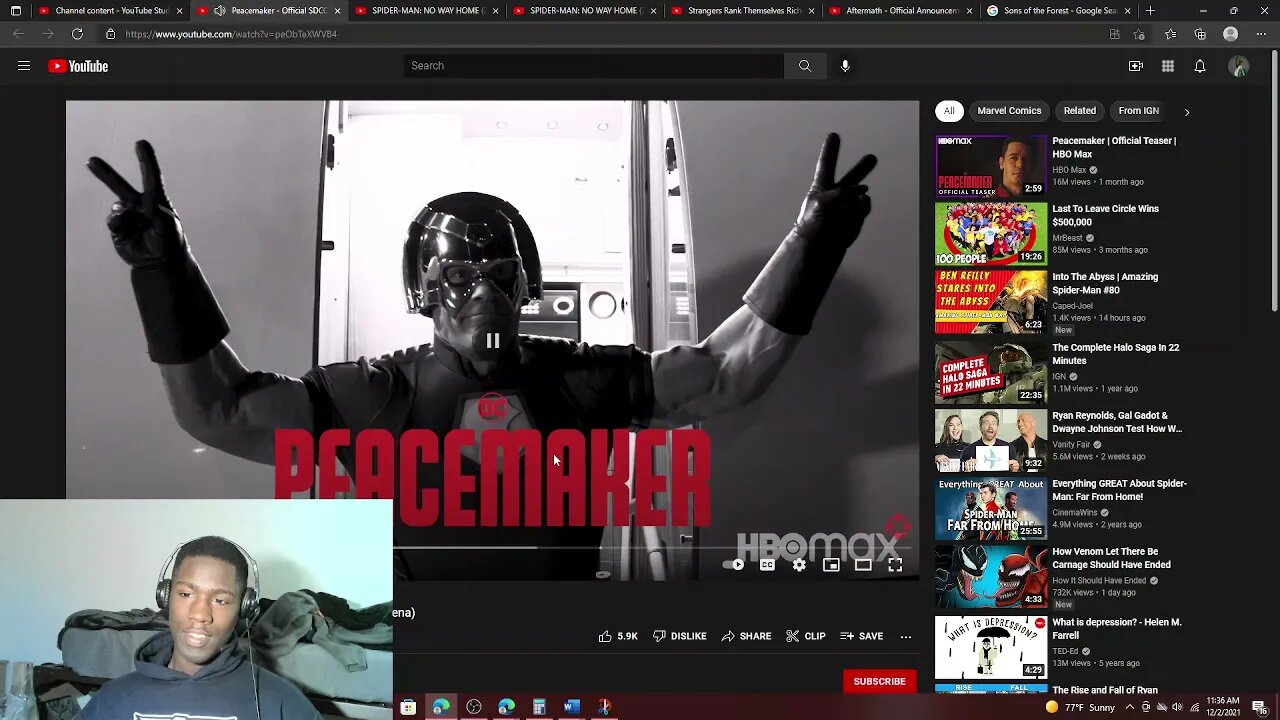Screen dimensions: 1280x720
Task: Switch to the Sons of the Forest tab
Action: click(x=1058, y=11)
